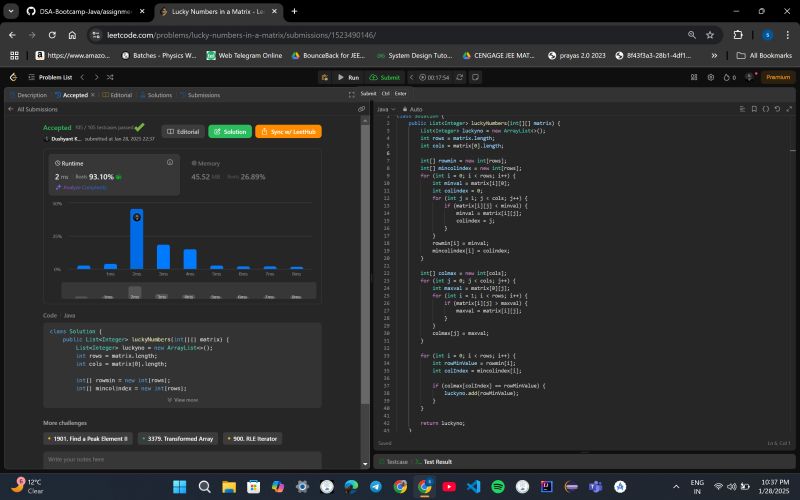
Task: Open the user profile avatar
Action: tap(749, 77)
